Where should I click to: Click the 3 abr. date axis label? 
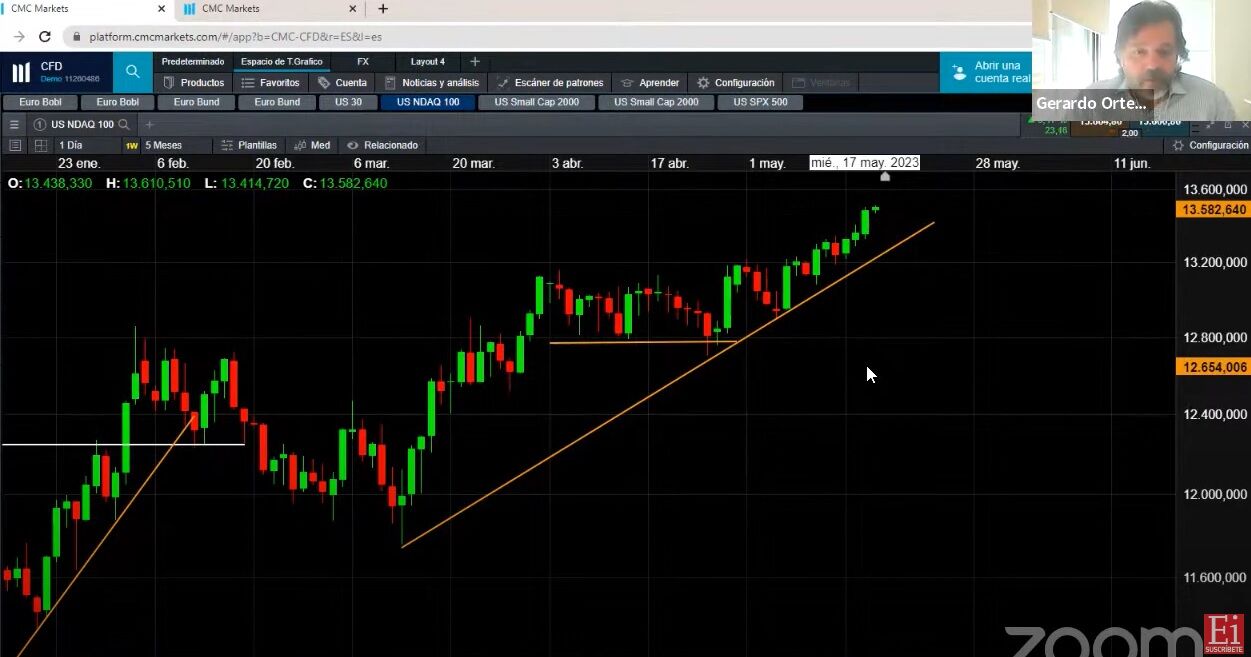click(x=567, y=163)
